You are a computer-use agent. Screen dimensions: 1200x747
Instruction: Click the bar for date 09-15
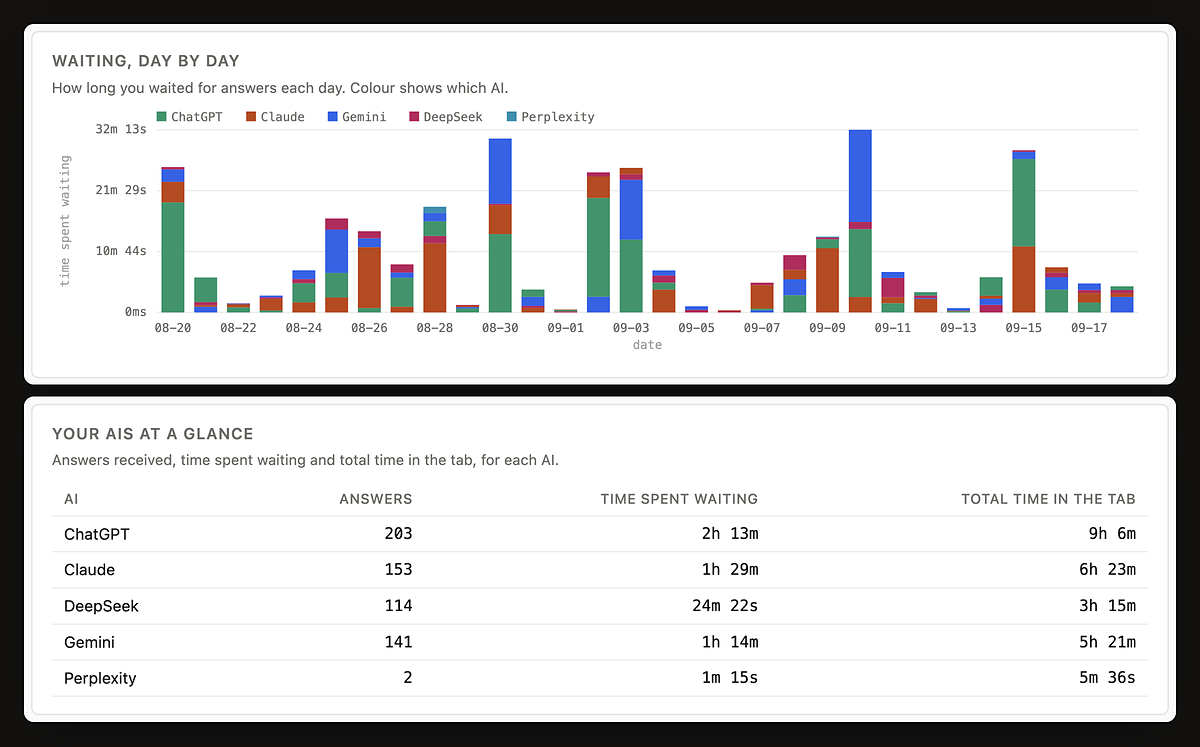(x=1023, y=231)
